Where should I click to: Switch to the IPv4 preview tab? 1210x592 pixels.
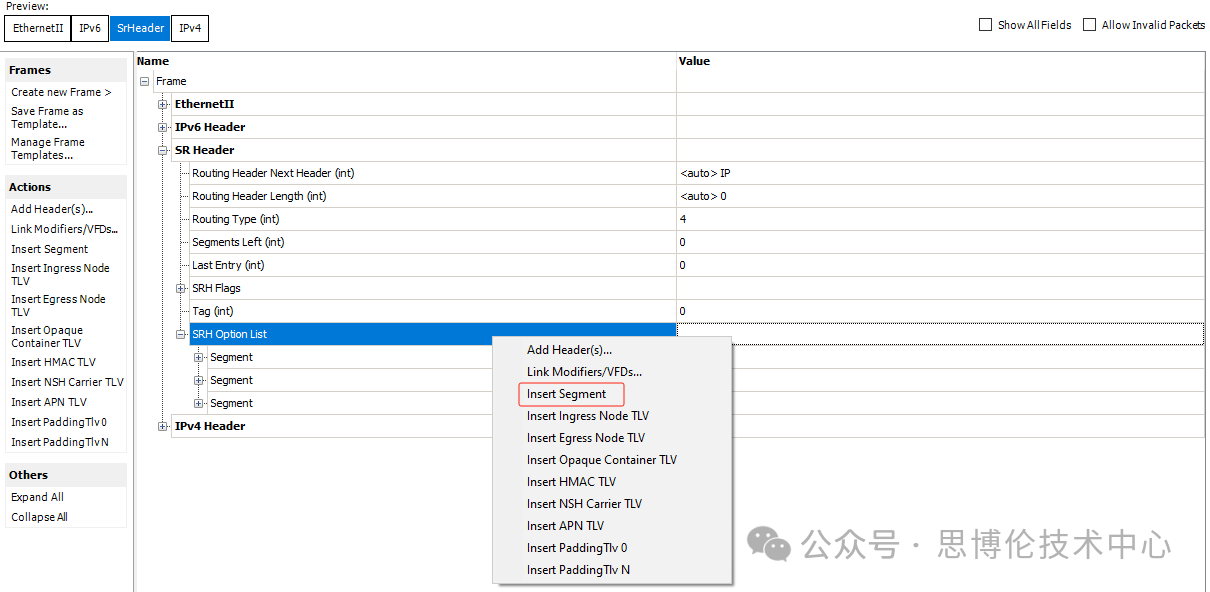(x=190, y=28)
